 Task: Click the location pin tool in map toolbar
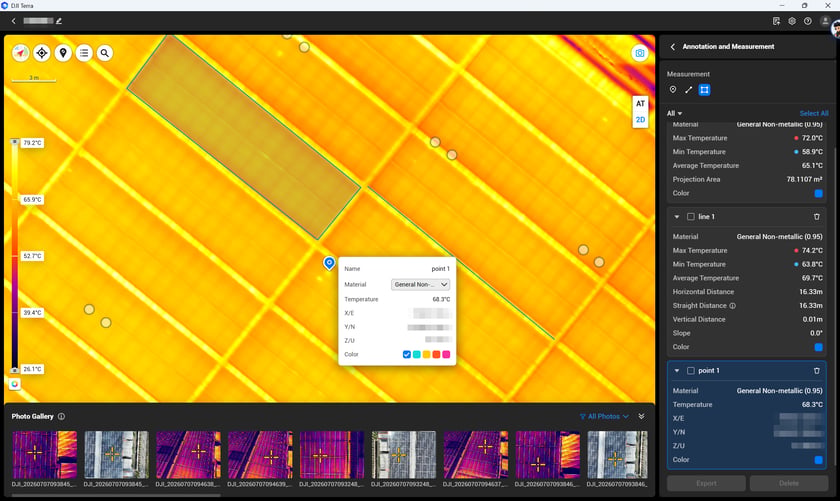point(63,53)
